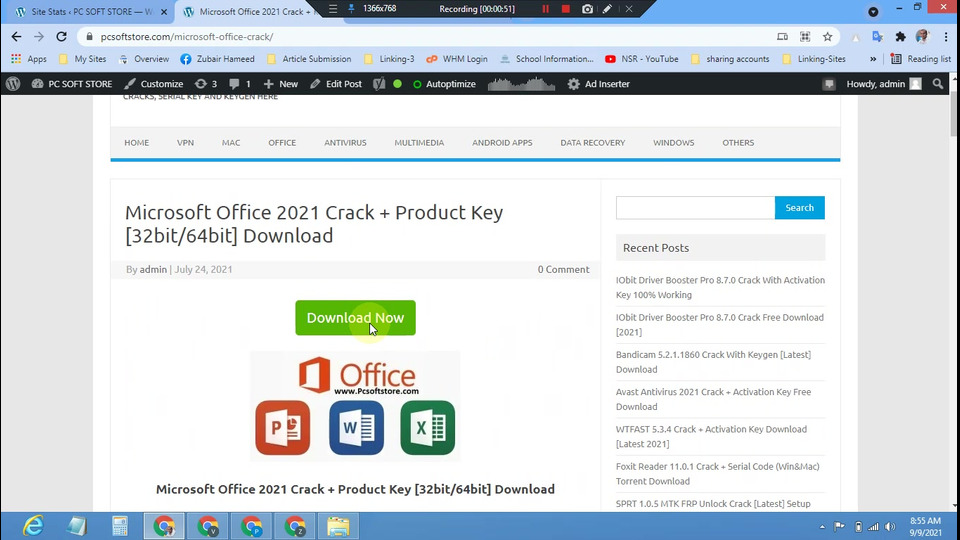Open Internet Explorer from the taskbar

coord(33,526)
